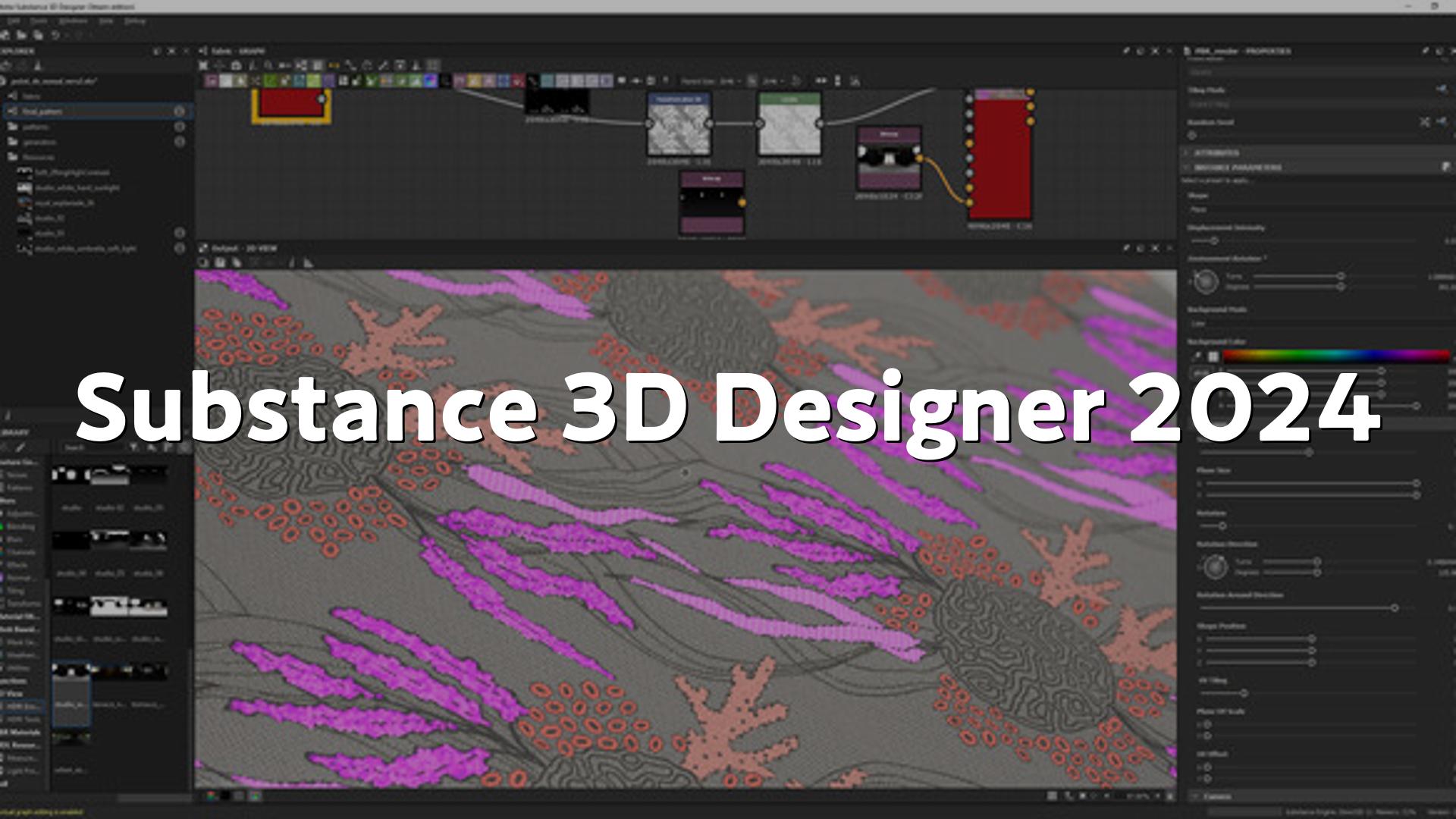Image resolution: width=1456 pixels, height=819 pixels.
Task: Select the Transformation 2D node in graph
Action: click(x=679, y=124)
